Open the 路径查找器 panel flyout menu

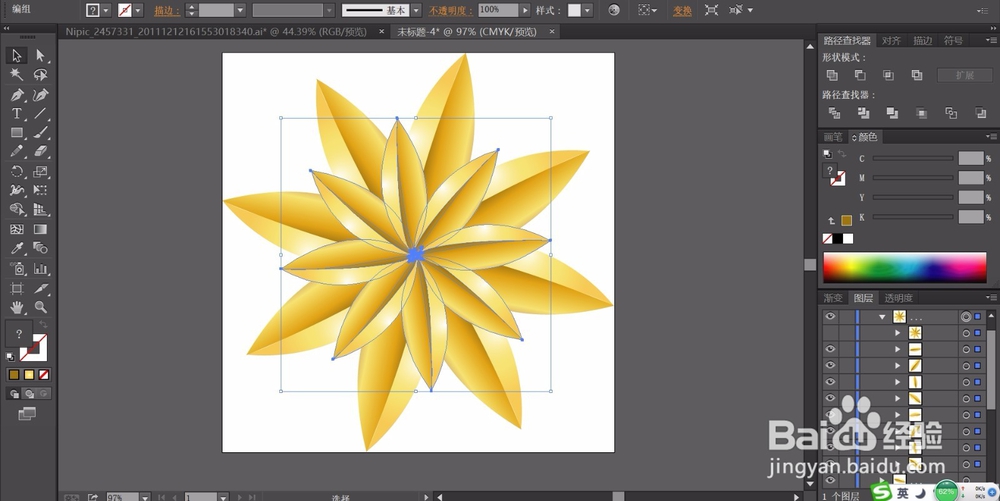(x=992, y=40)
